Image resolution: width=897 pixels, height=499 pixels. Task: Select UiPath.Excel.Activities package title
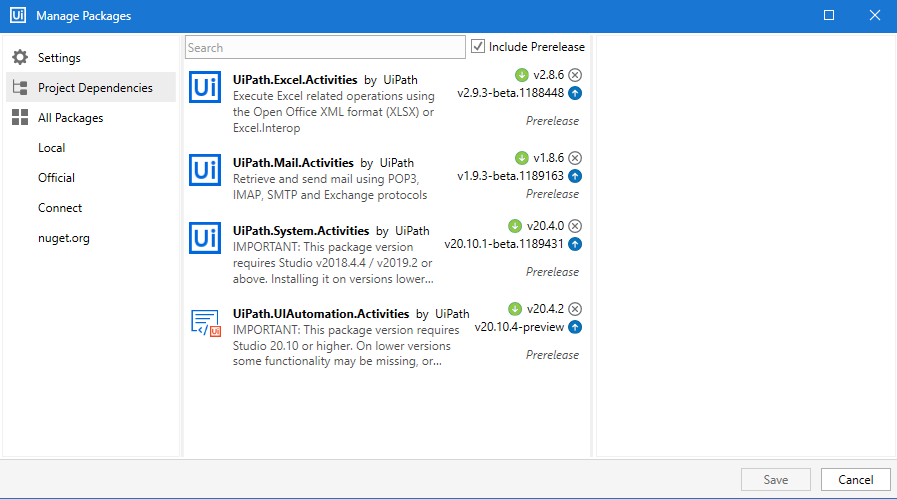(295, 80)
